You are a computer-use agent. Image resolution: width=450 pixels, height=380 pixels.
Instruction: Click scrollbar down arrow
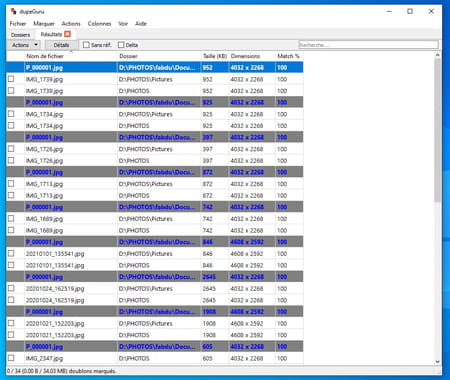point(437,362)
